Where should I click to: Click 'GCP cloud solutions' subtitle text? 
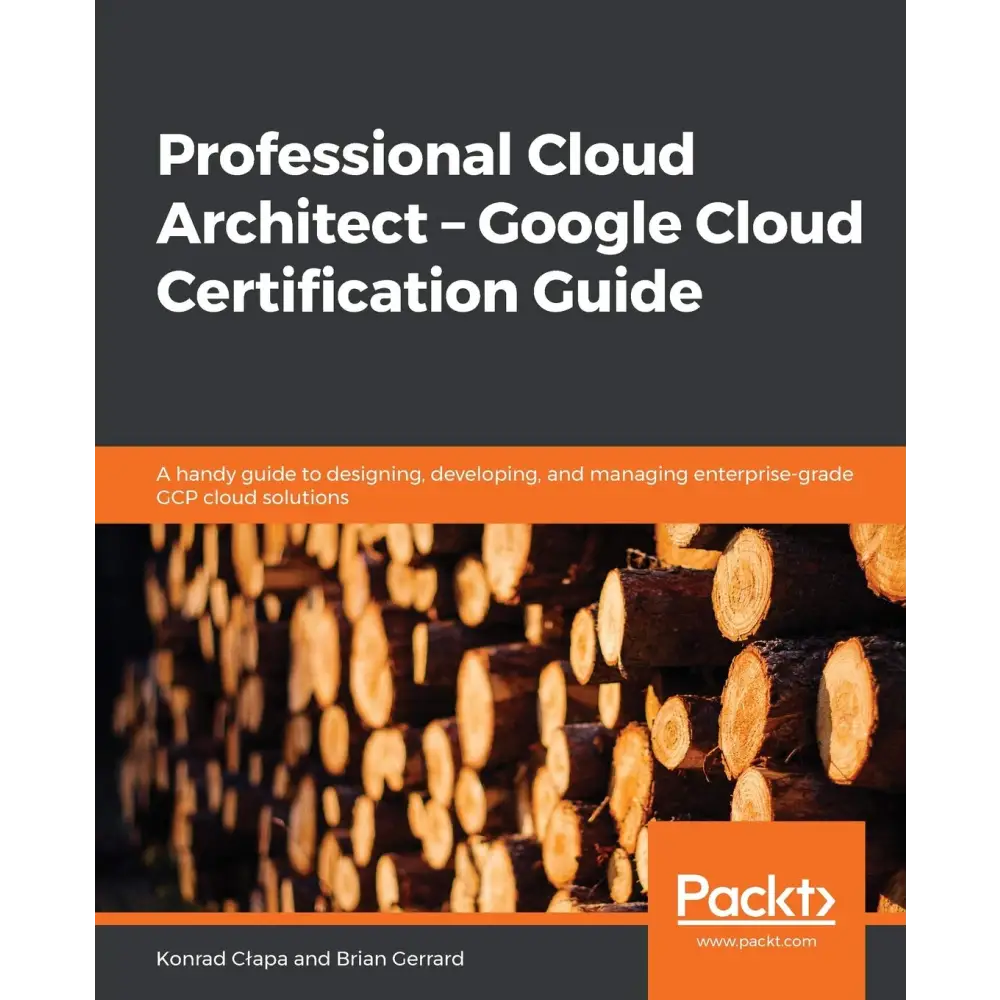click(x=252, y=497)
